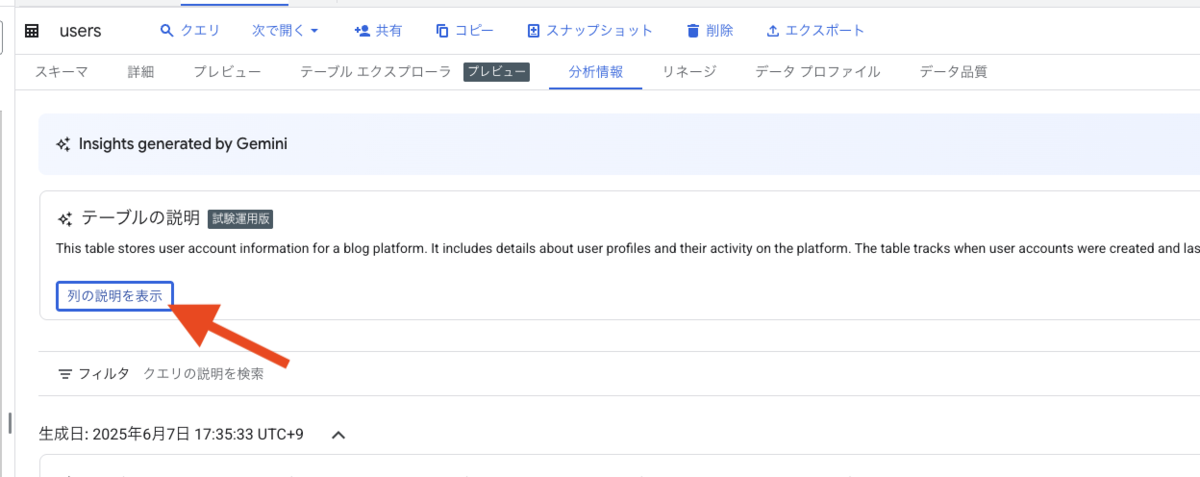The image size is (1200, 477).
Task: Click the 試験運用版 badge
Action: pyautogui.click(x=241, y=219)
